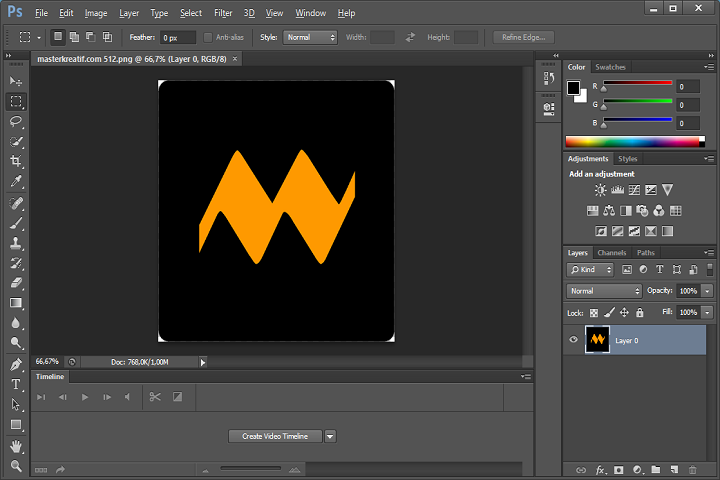Select the Horizontal Type tool
This screenshot has height=480, width=720.
click(x=16, y=384)
